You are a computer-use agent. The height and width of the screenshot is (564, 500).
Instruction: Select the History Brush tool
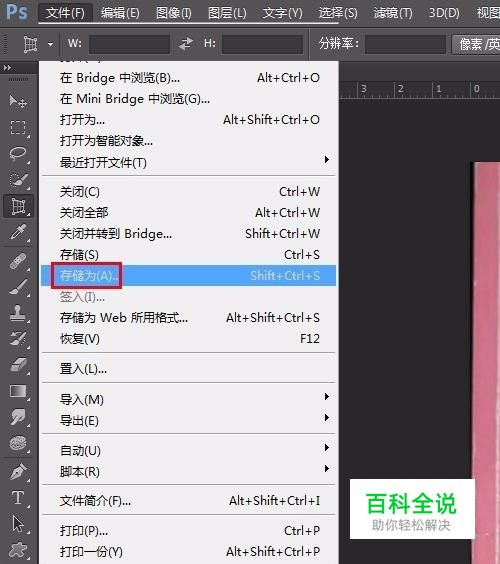click(17, 339)
